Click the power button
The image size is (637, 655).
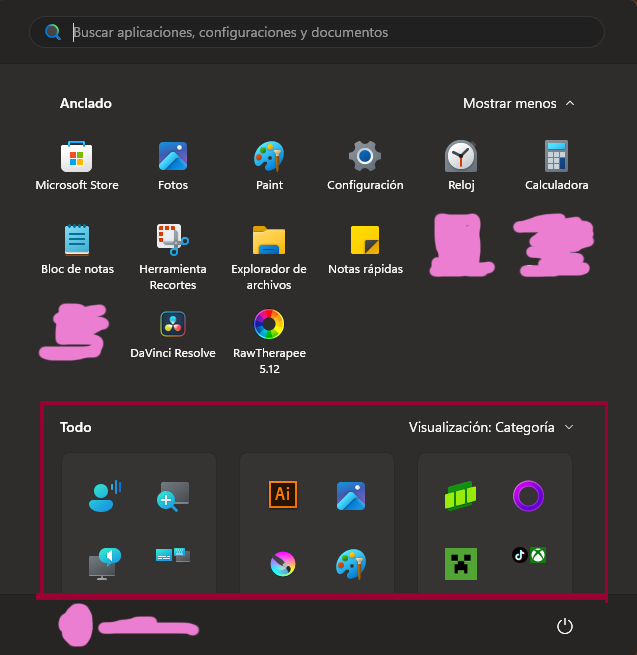click(565, 626)
